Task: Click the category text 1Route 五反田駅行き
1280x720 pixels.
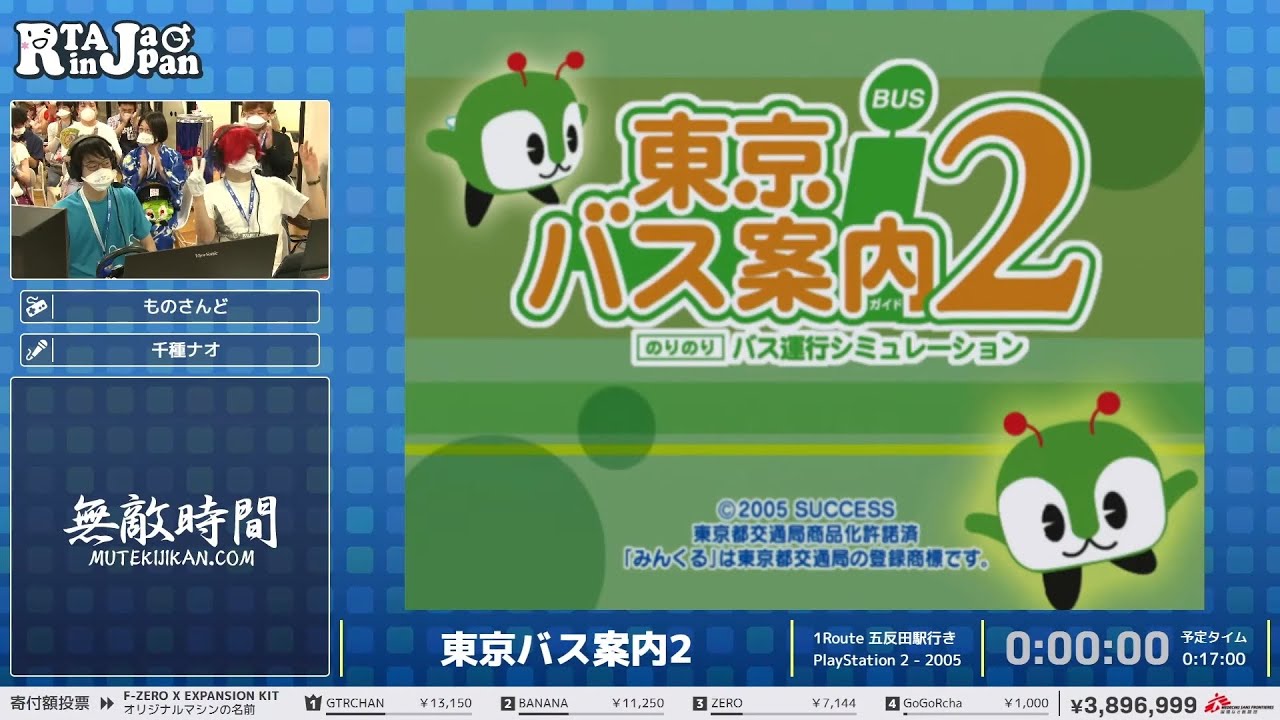Action: pos(884,638)
